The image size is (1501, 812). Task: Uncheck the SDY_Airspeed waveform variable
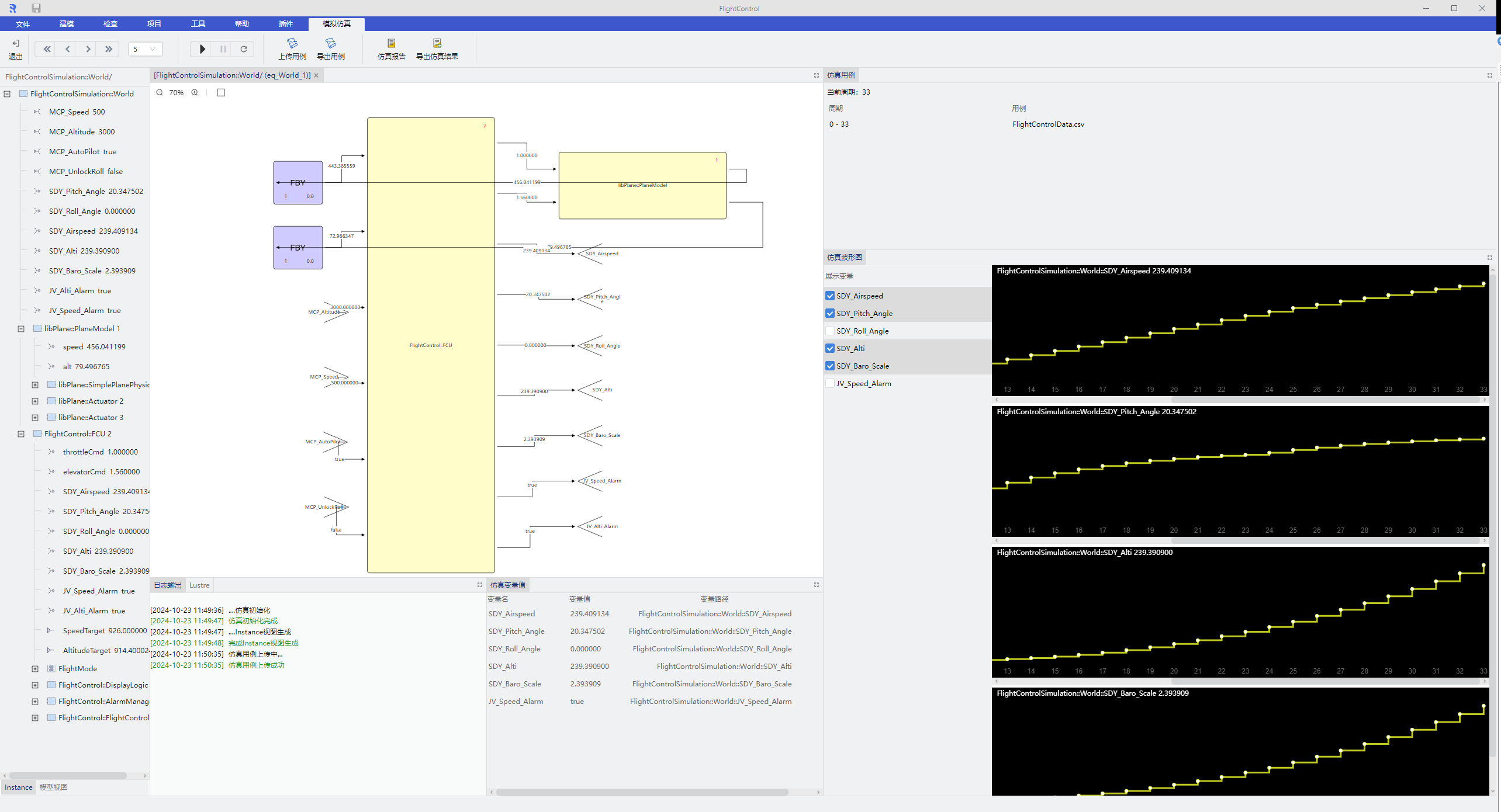point(830,296)
